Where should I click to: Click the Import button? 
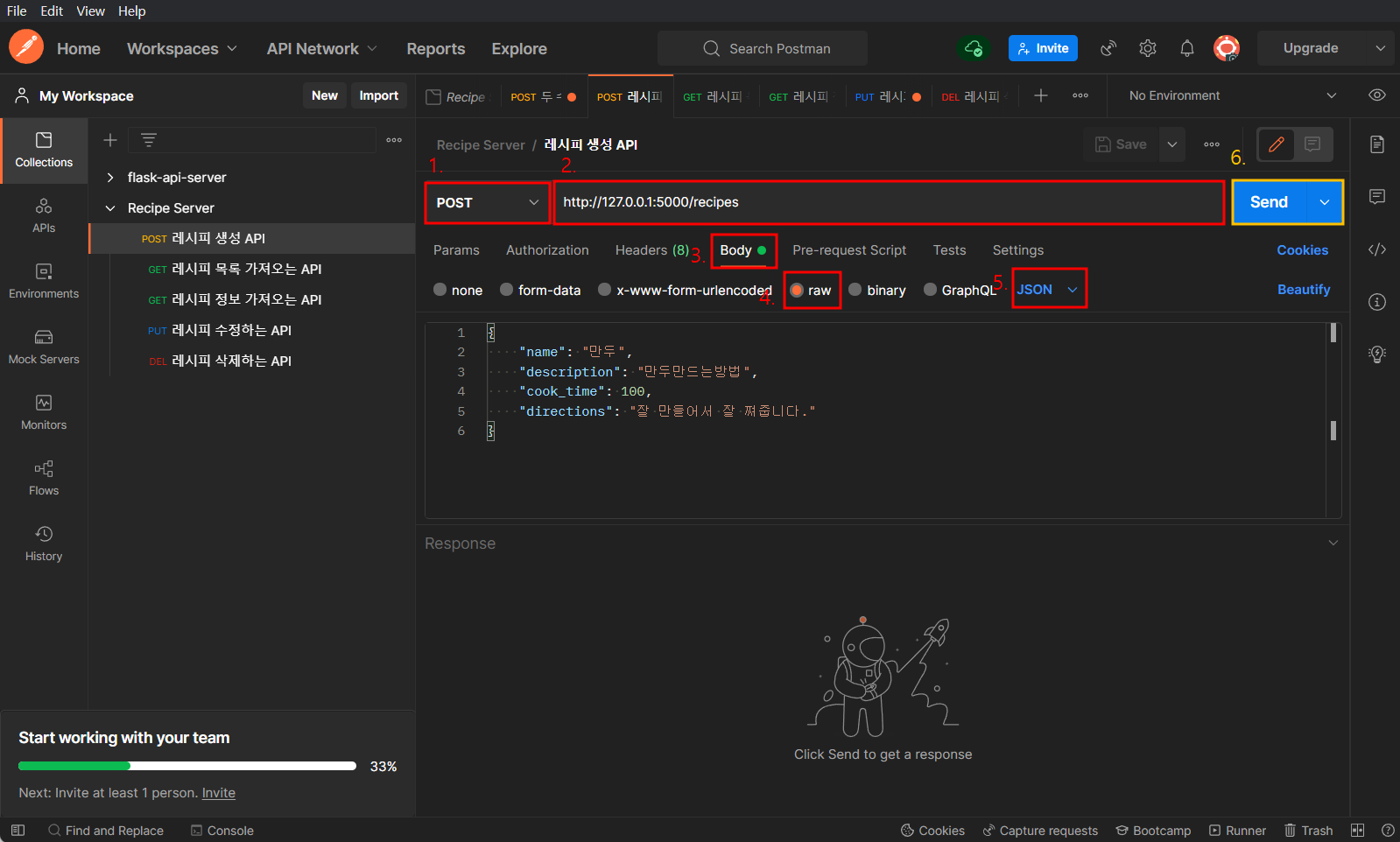pos(378,95)
